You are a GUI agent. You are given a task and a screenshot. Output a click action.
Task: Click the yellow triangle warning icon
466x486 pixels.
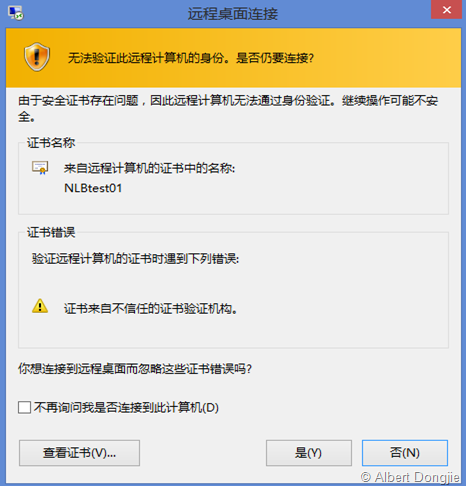tap(40, 306)
